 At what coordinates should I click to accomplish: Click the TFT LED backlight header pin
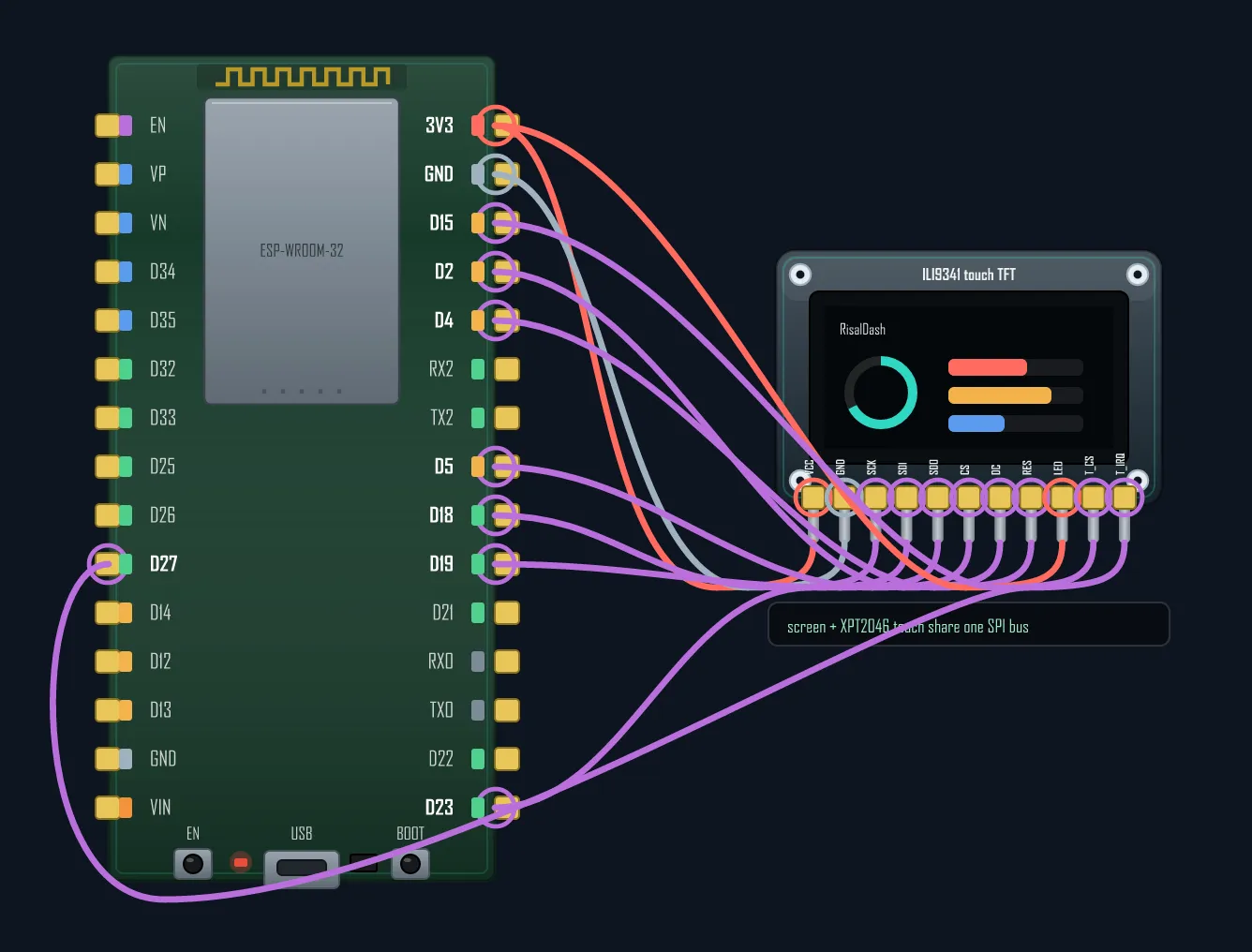[1062, 498]
